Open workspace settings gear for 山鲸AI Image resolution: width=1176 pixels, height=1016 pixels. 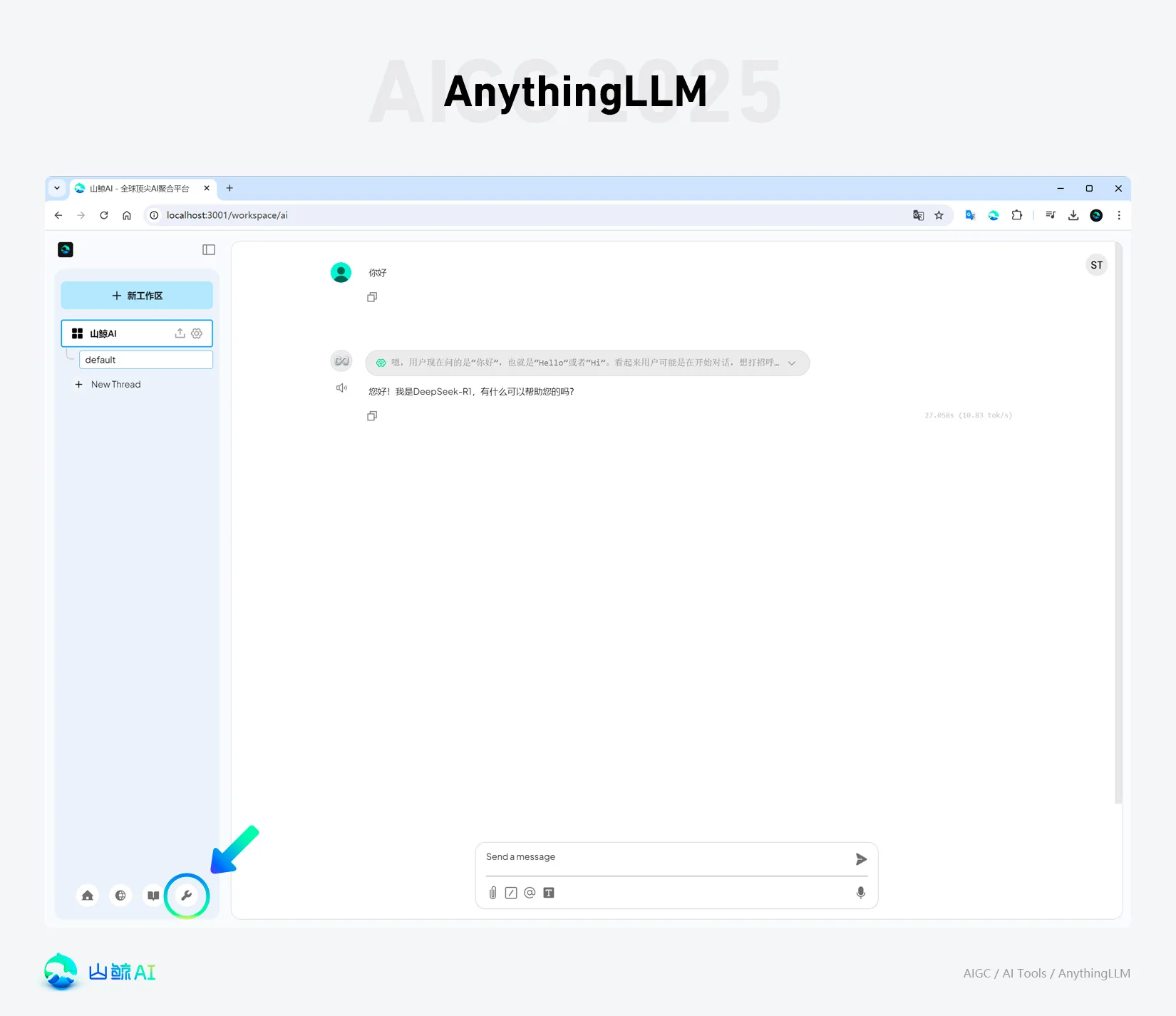197,333
